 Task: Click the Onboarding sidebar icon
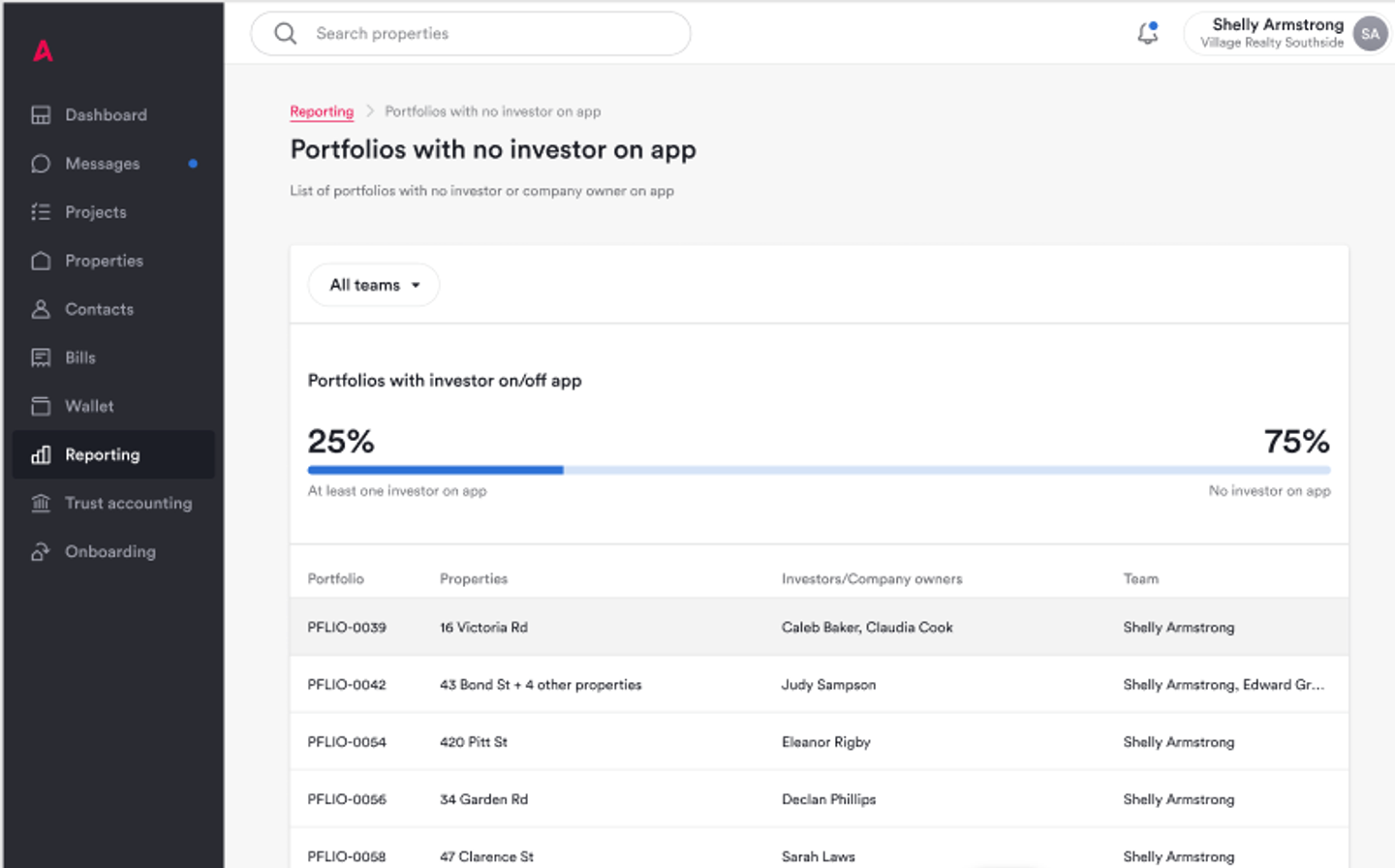pos(41,551)
